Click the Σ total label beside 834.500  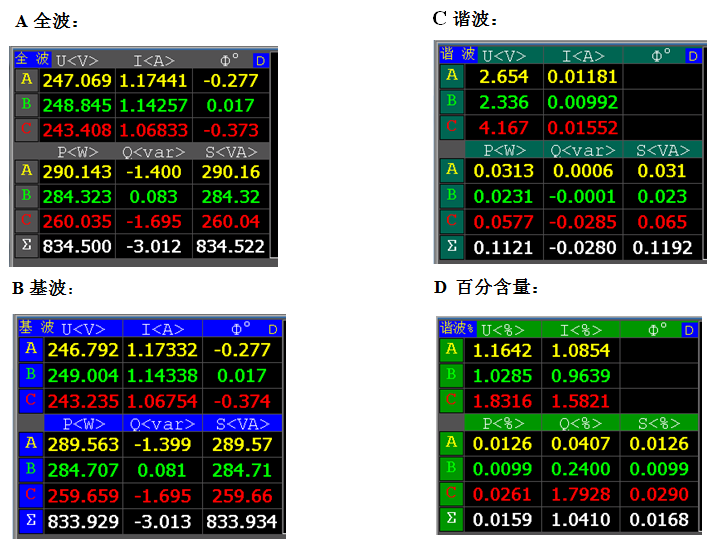26,245
